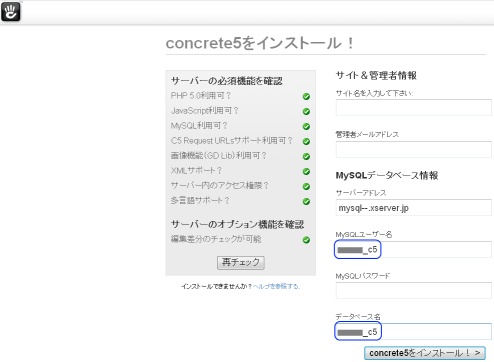Click green check for 多言語サポート
This screenshot has height=362, width=494.
[306, 202]
